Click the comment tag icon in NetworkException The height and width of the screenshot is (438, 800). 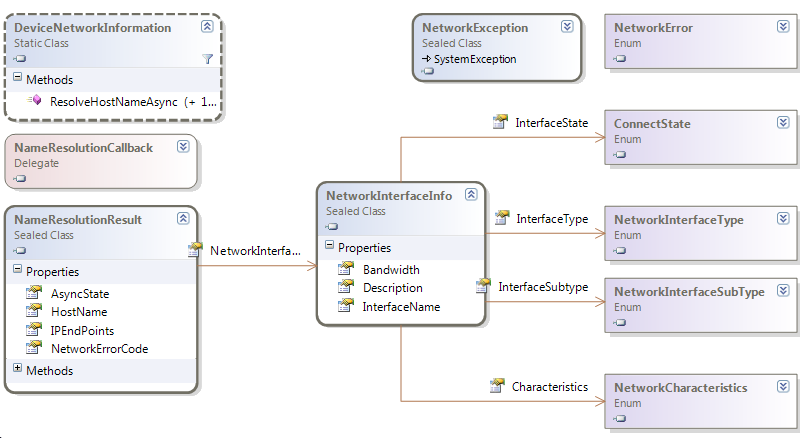point(428,71)
